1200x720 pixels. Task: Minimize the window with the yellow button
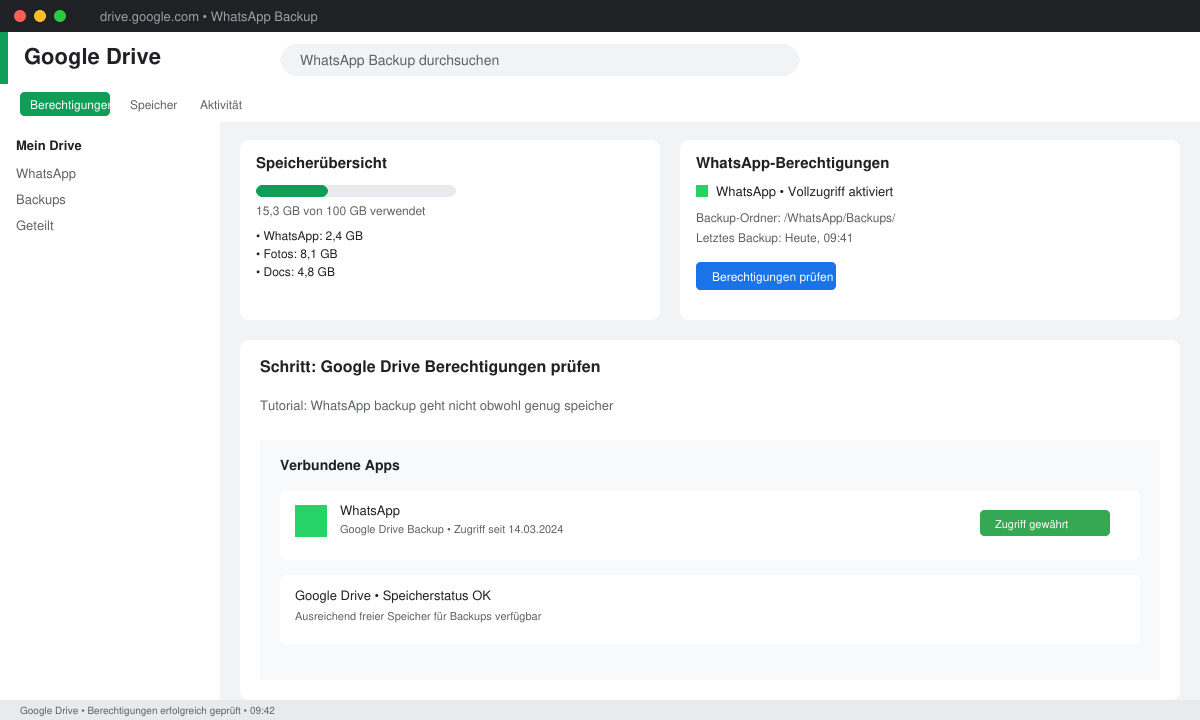tap(40, 16)
